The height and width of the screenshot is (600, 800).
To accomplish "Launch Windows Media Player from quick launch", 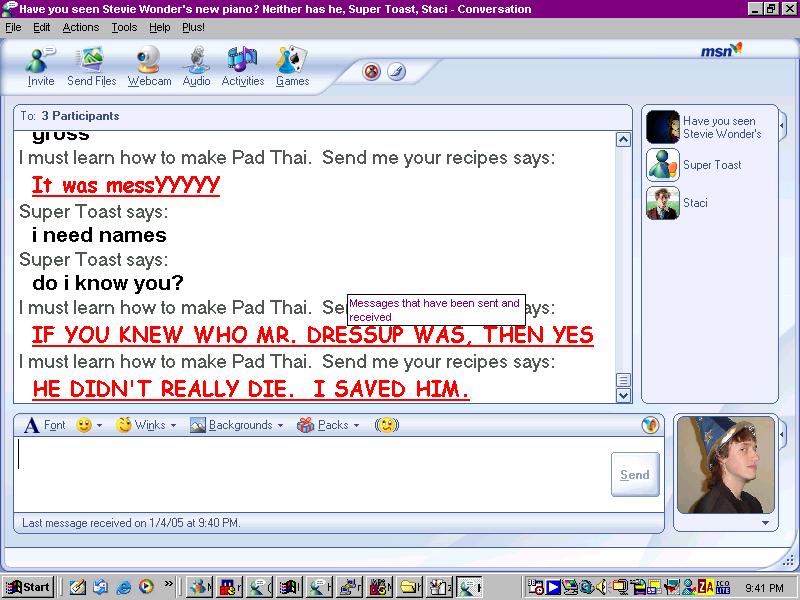I will 146,587.
